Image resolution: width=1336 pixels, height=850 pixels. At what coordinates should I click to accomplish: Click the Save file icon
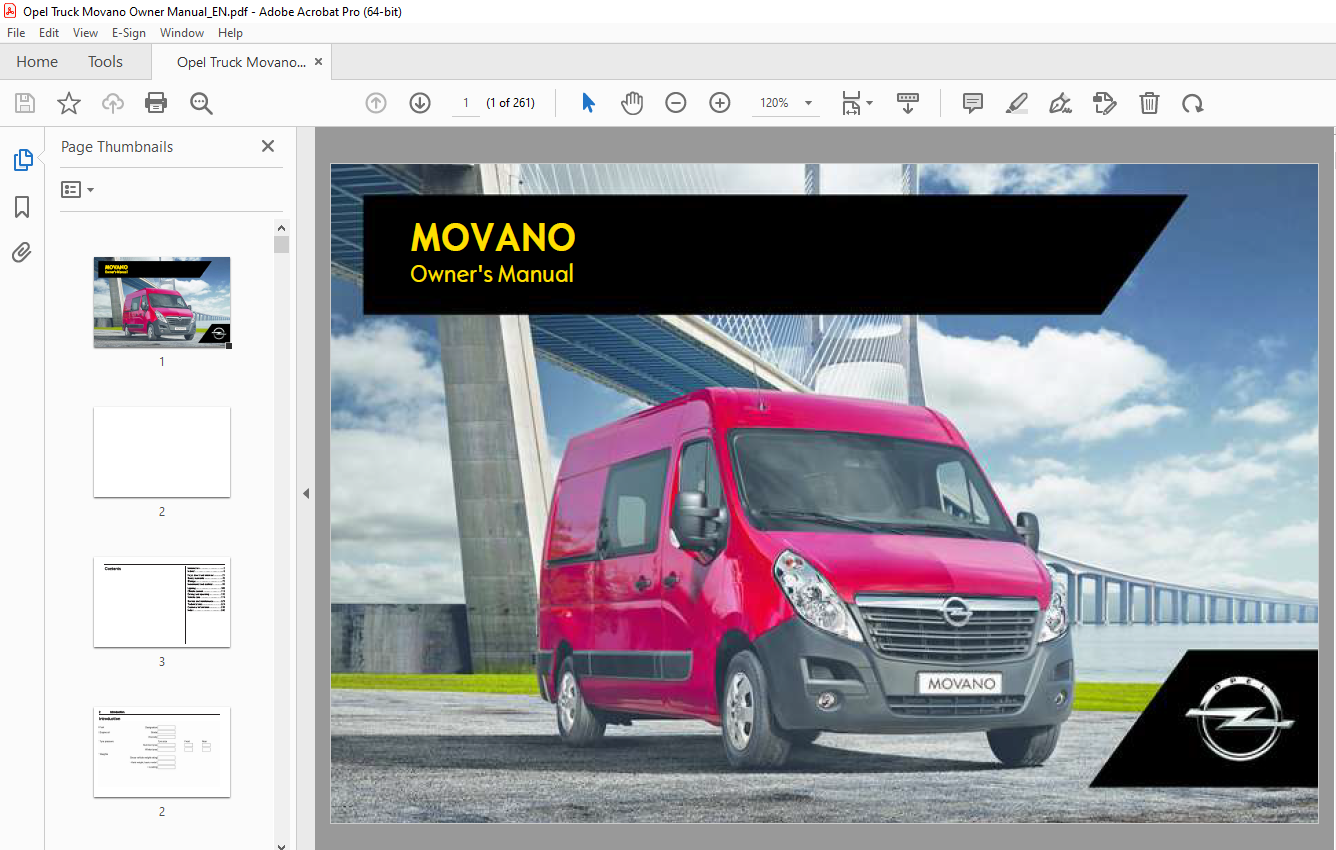[25, 103]
